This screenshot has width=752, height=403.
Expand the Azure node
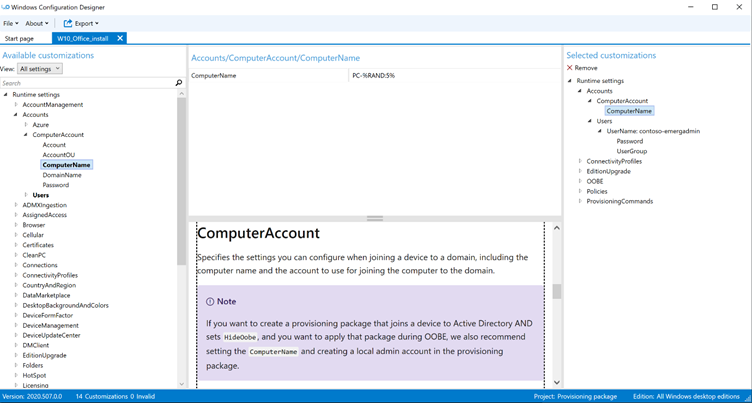pos(25,125)
